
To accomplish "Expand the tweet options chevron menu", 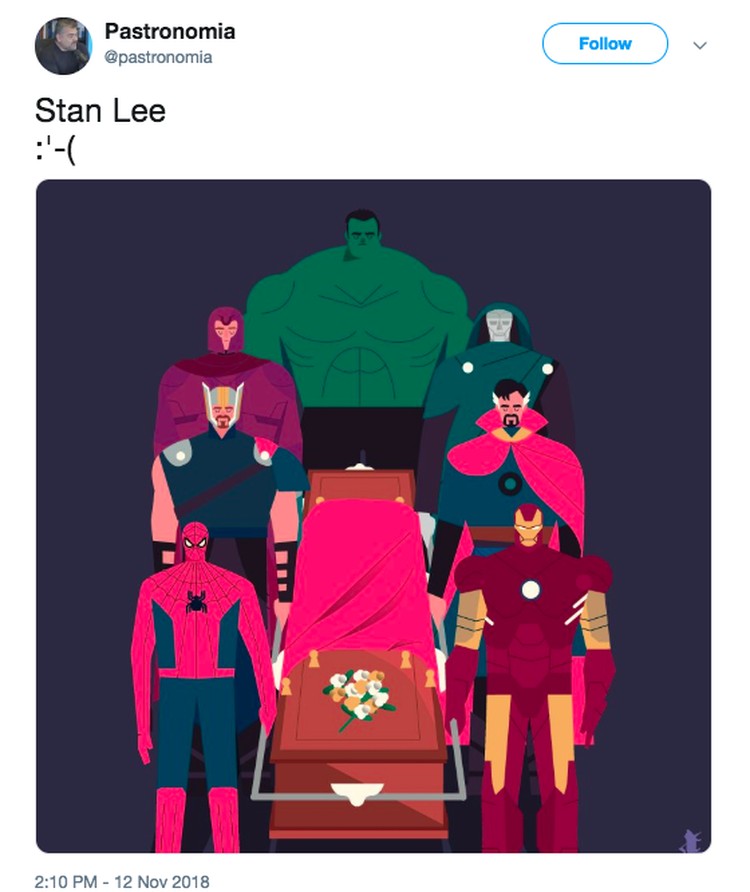I will (700, 45).
